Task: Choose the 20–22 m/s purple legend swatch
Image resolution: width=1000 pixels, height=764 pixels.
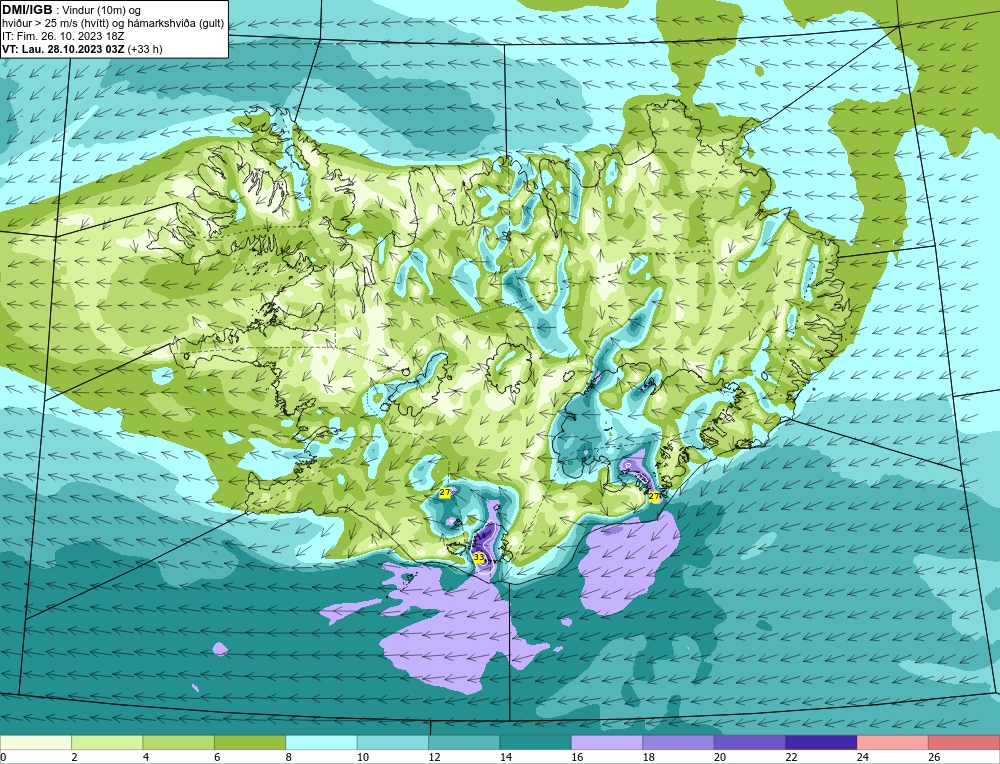Action: 750,742
